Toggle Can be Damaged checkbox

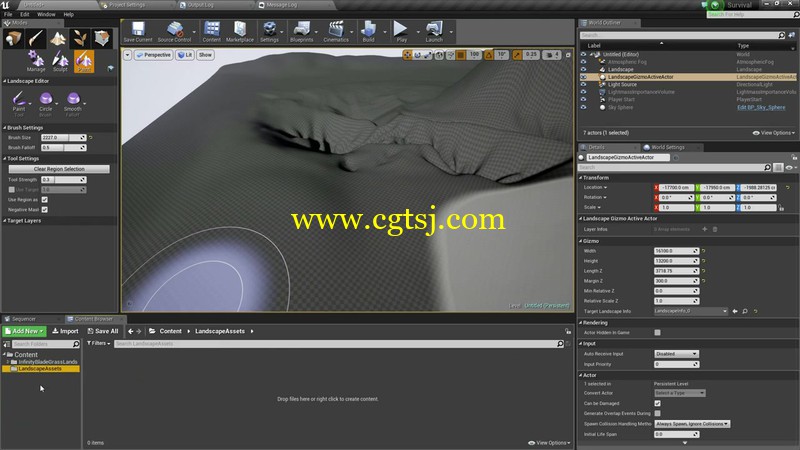[x=657, y=404]
